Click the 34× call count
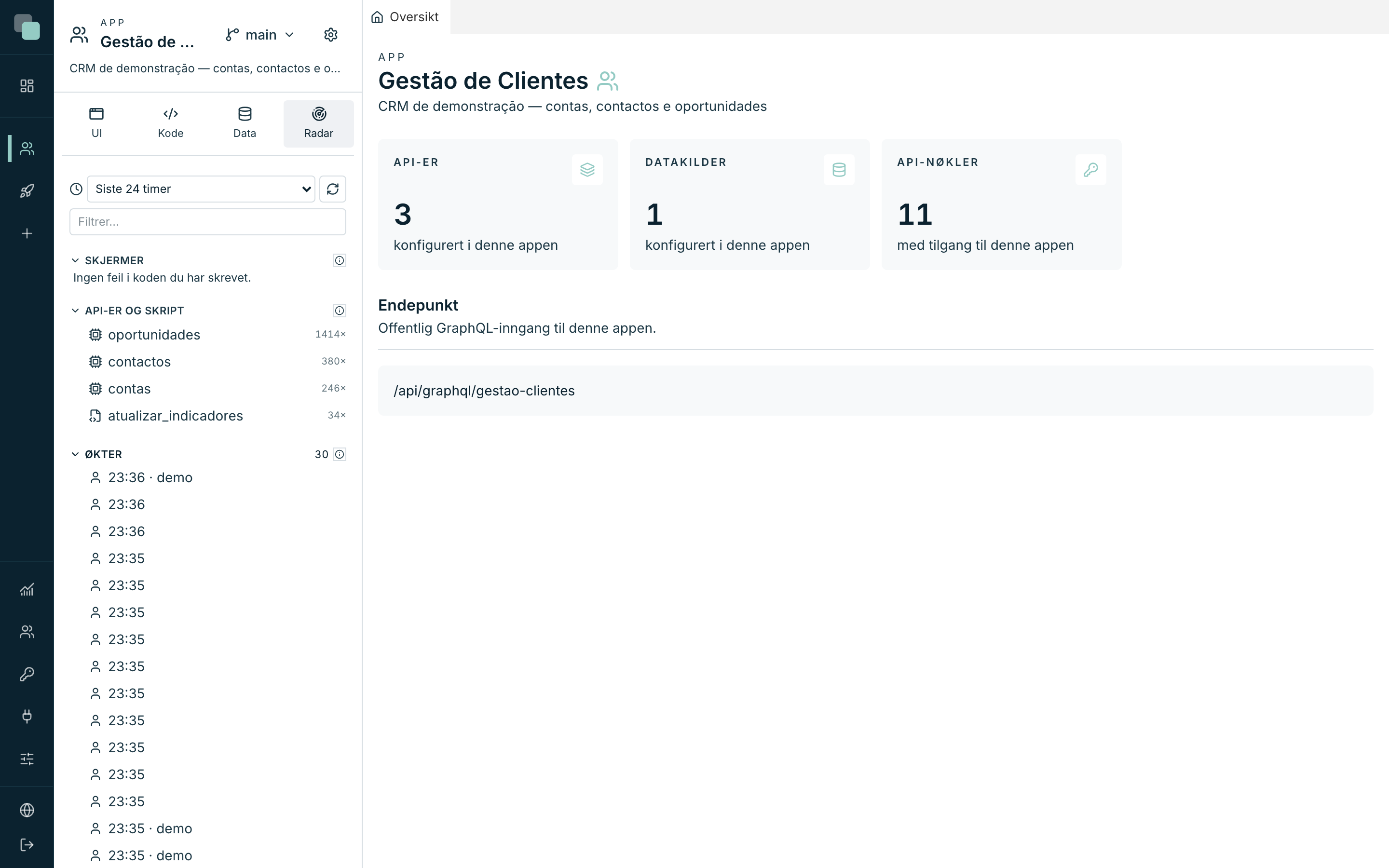1389x868 pixels. [x=337, y=415]
